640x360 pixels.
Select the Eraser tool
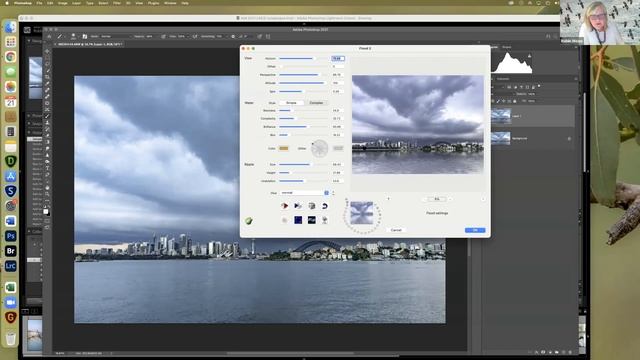pyautogui.click(x=47, y=136)
